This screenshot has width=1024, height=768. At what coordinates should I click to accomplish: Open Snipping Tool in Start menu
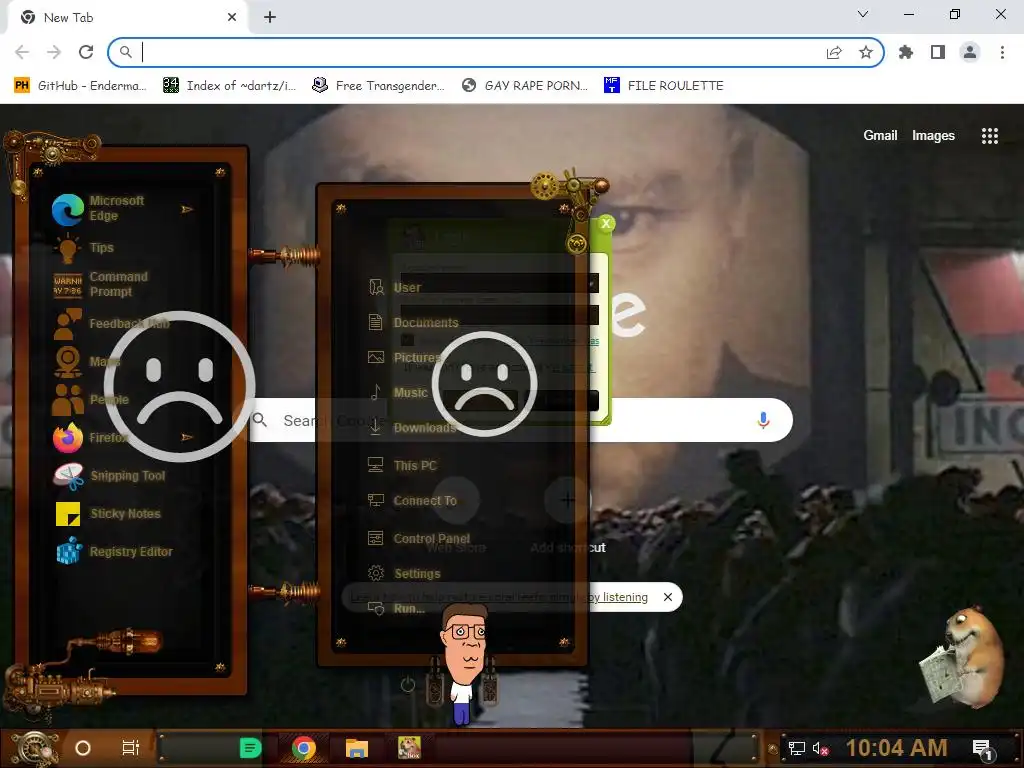coord(109,475)
